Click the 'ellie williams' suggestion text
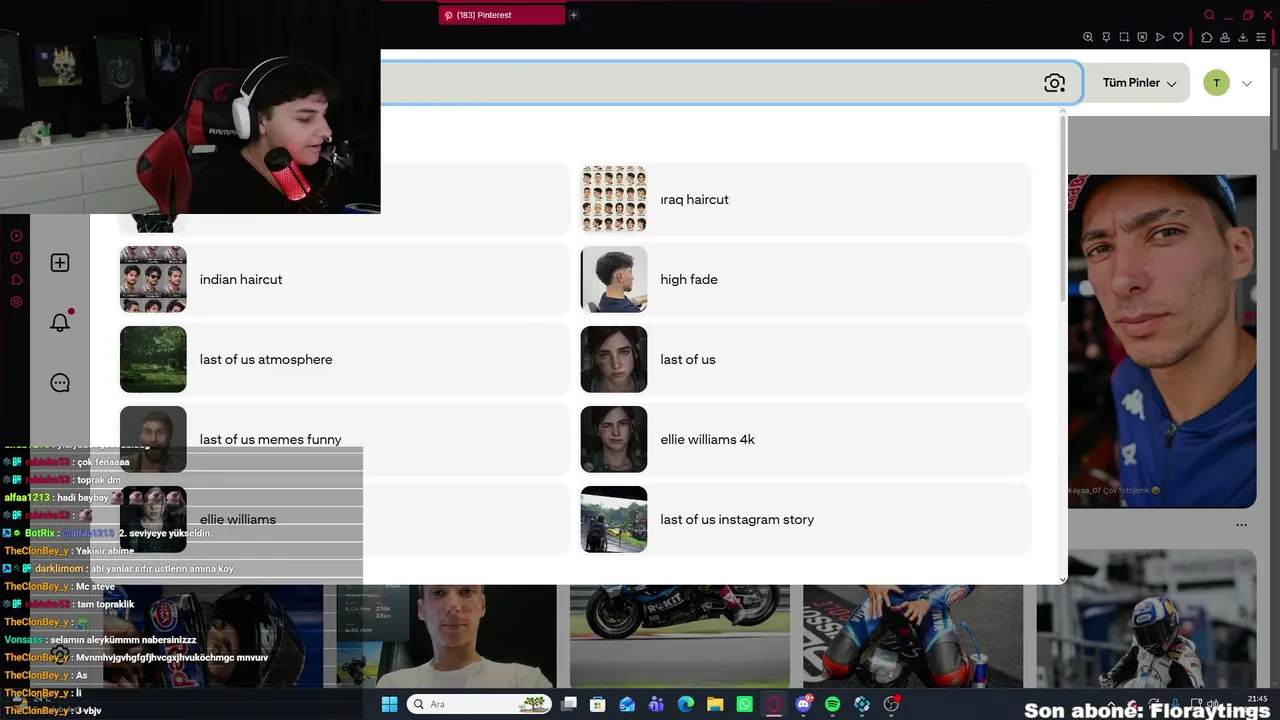Viewport: 1280px width, 720px height. point(238,519)
